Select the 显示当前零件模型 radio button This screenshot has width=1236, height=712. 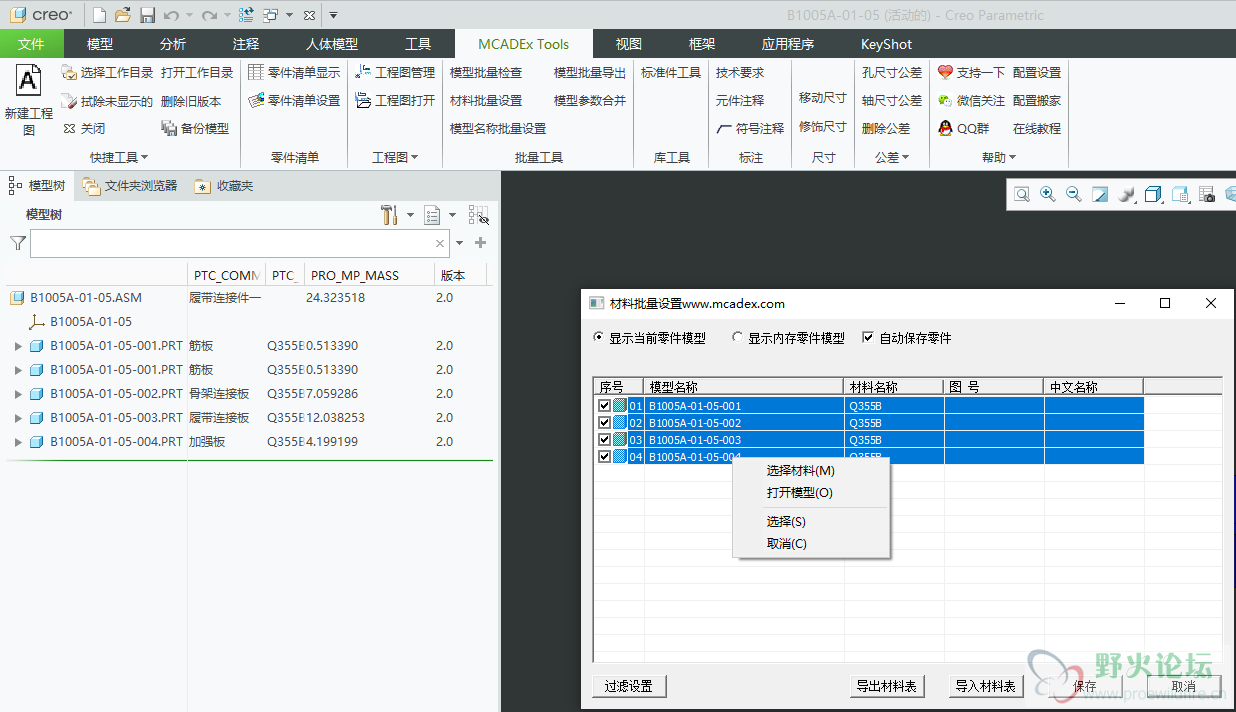pos(599,338)
